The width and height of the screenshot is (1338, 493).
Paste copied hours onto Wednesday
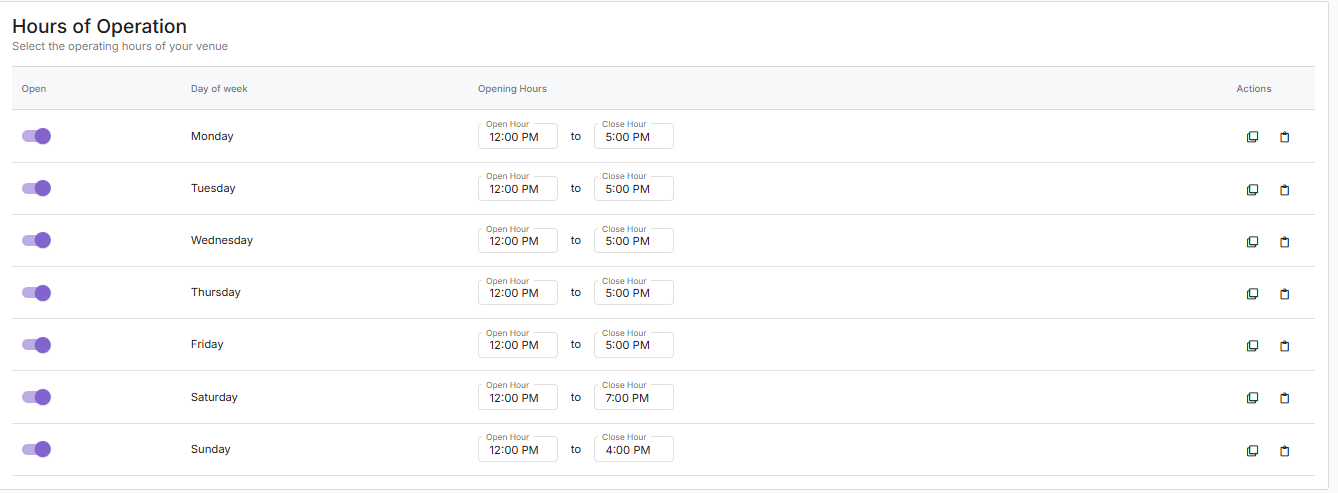click(x=1285, y=242)
